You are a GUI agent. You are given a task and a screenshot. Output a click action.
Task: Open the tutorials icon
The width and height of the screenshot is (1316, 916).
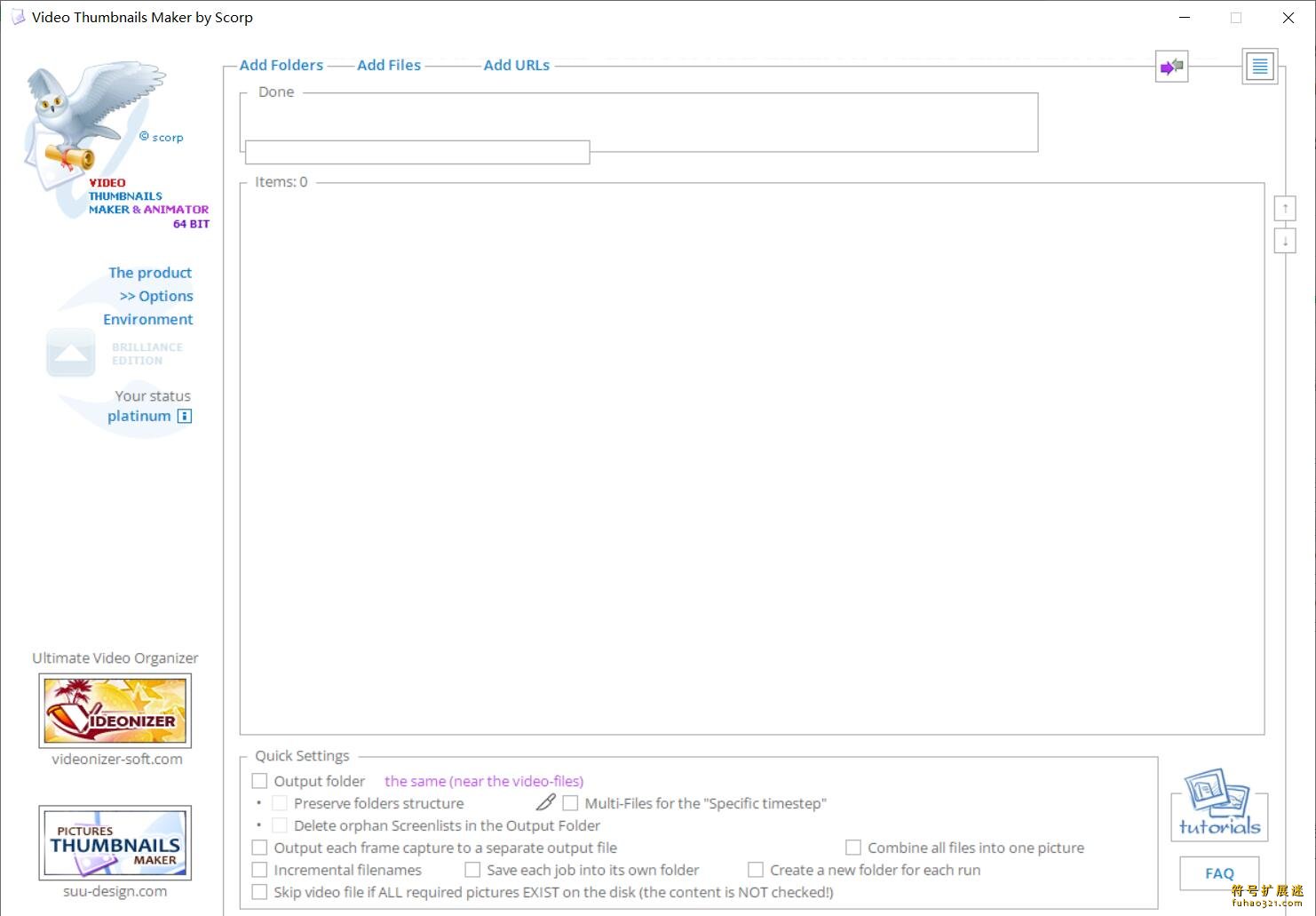1218,805
